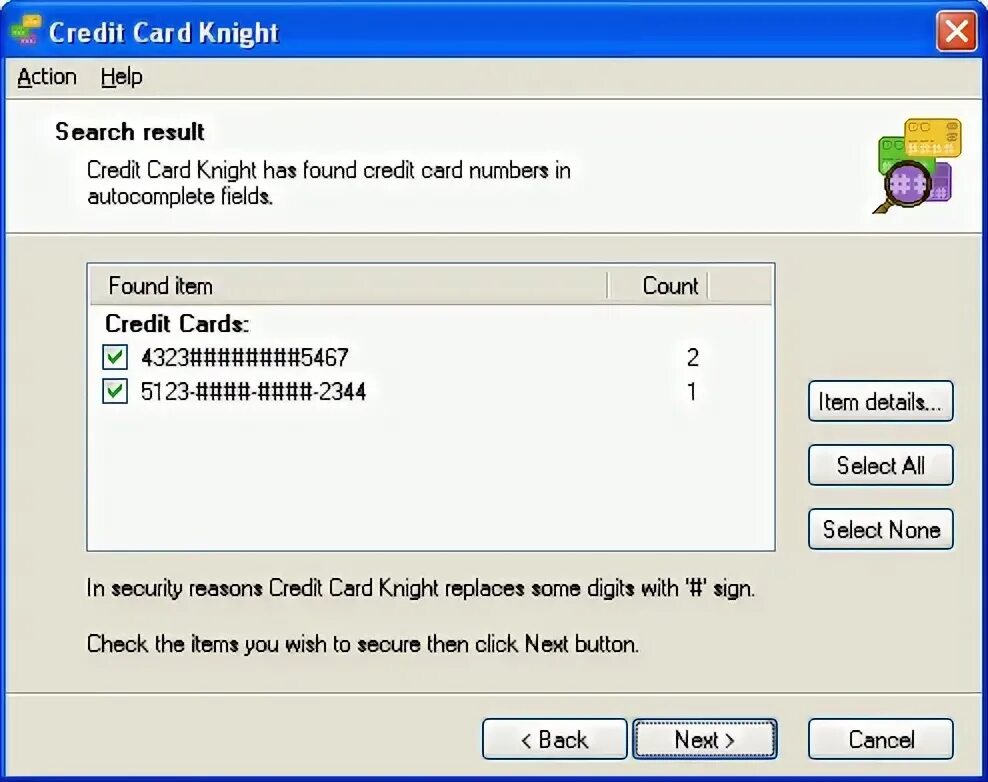The image size is (988, 782).
Task: Go to the Next step
Action: [704, 739]
